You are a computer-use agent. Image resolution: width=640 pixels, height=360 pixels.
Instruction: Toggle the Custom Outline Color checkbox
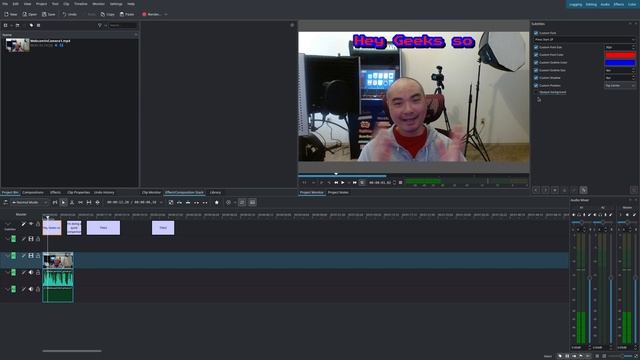coord(536,62)
